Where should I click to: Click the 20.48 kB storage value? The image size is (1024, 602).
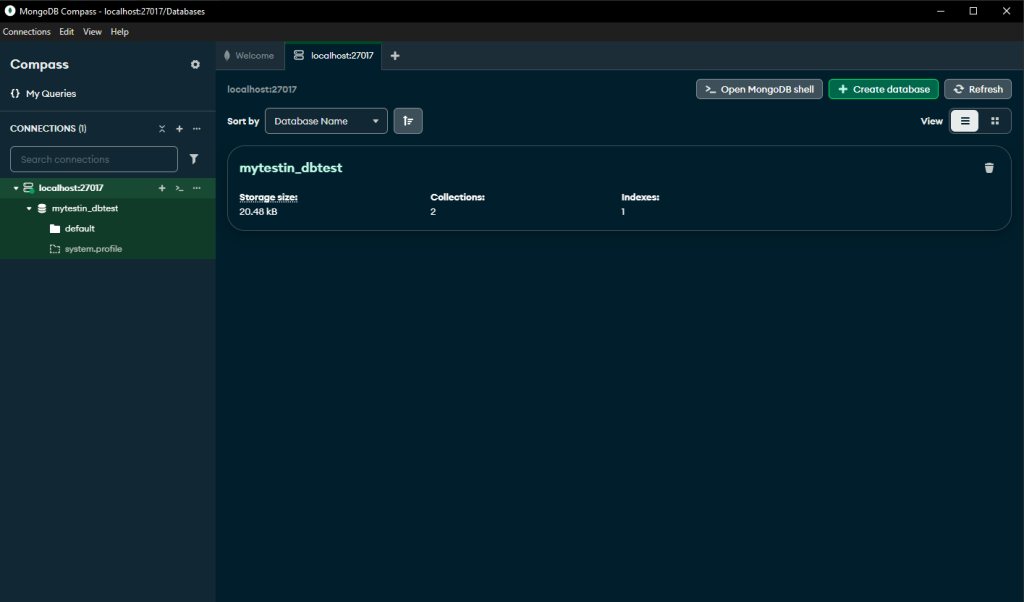point(258,212)
